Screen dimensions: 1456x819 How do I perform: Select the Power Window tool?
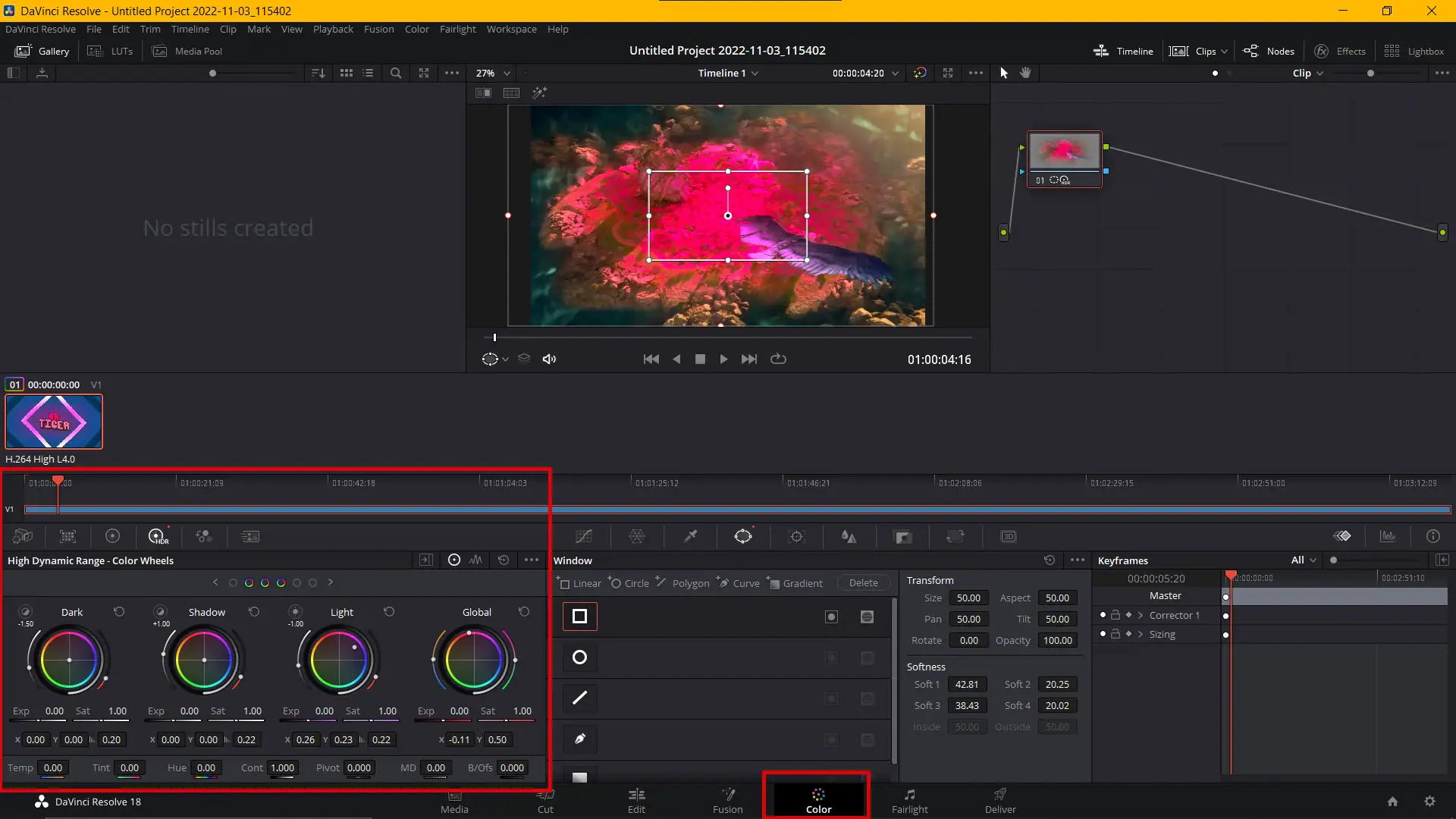coord(743,536)
